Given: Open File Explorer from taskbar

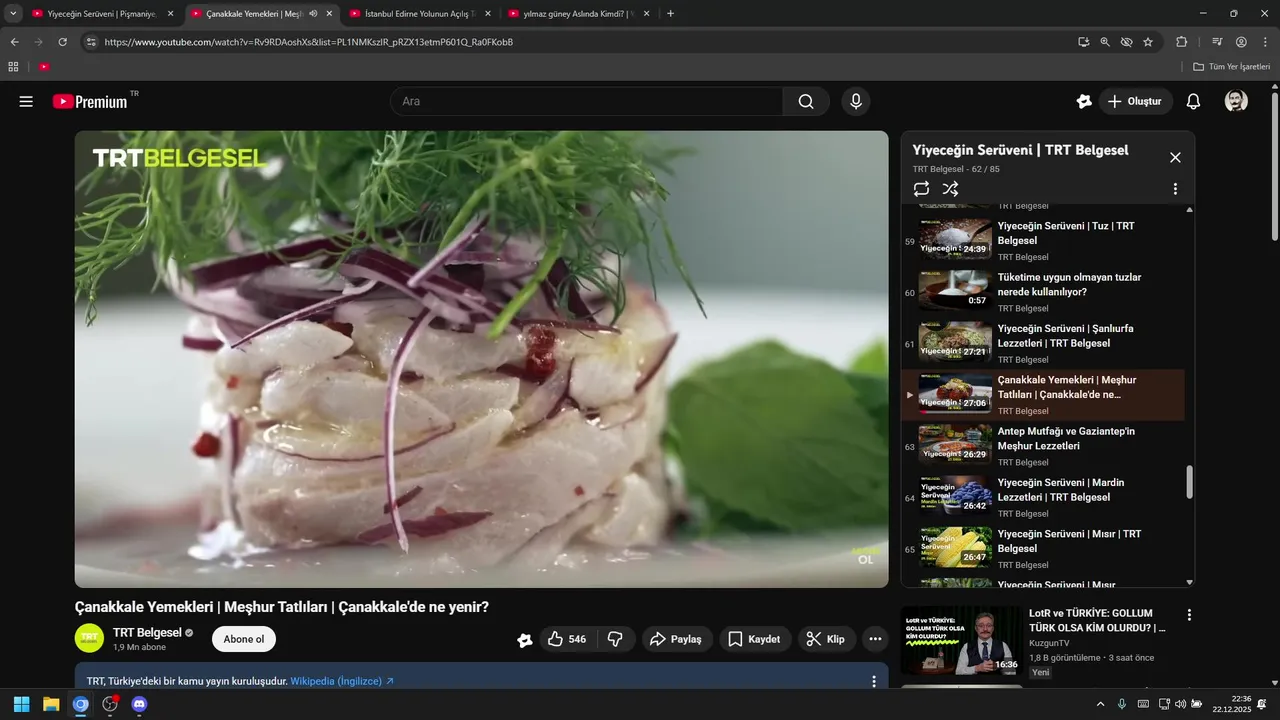Looking at the screenshot, I should pyautogui.click(x=51, y=704).
